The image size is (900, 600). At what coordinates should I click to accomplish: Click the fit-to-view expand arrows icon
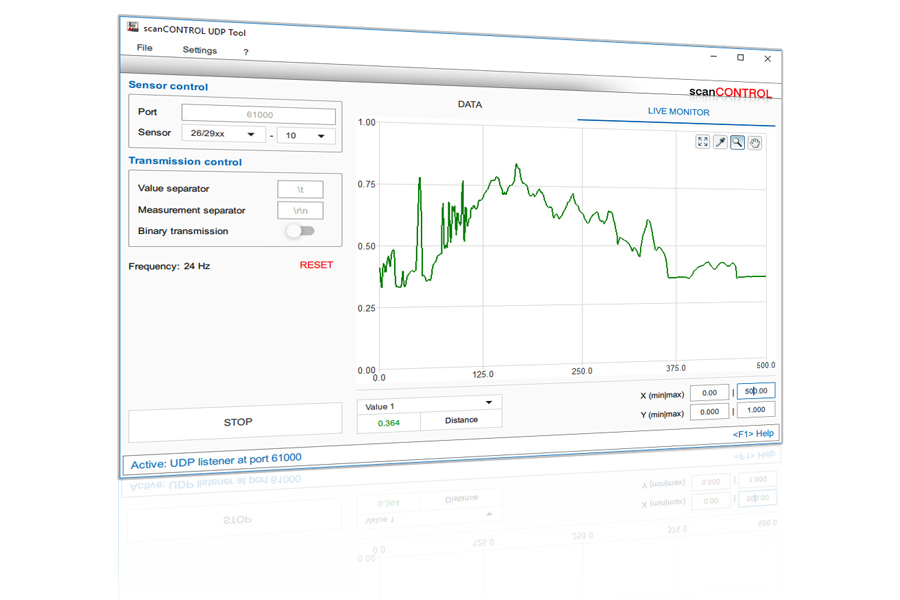pos(702,143)
